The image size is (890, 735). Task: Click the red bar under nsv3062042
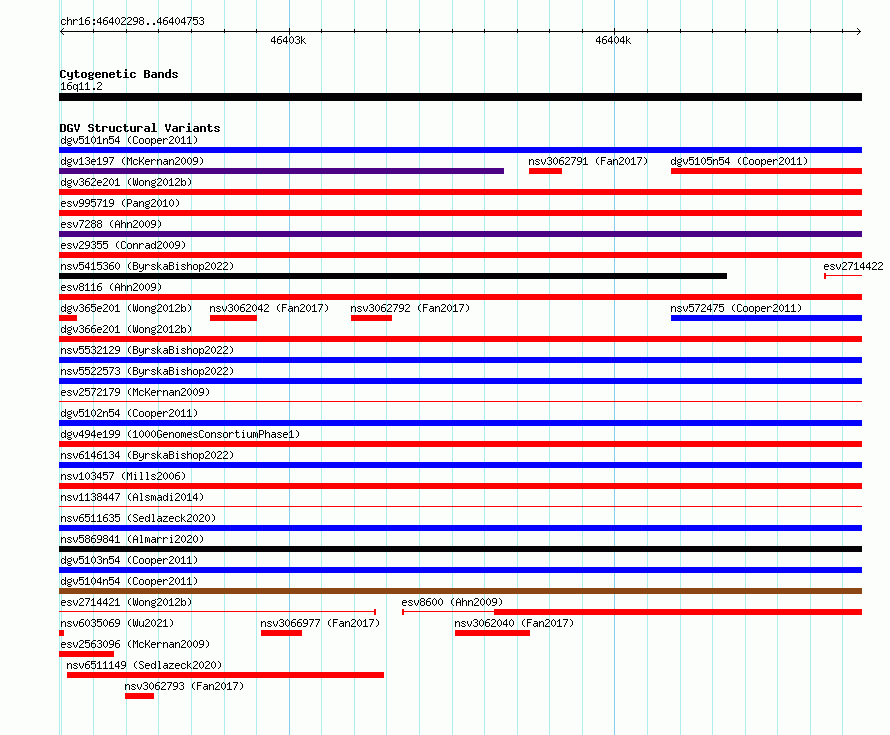click(x=233, y=318)
